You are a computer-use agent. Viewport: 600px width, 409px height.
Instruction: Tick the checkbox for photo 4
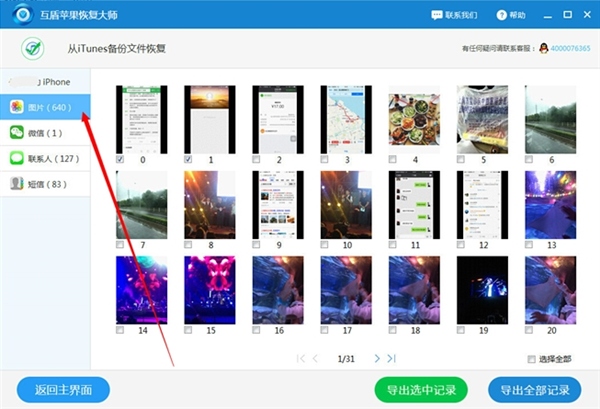[392, 159]
